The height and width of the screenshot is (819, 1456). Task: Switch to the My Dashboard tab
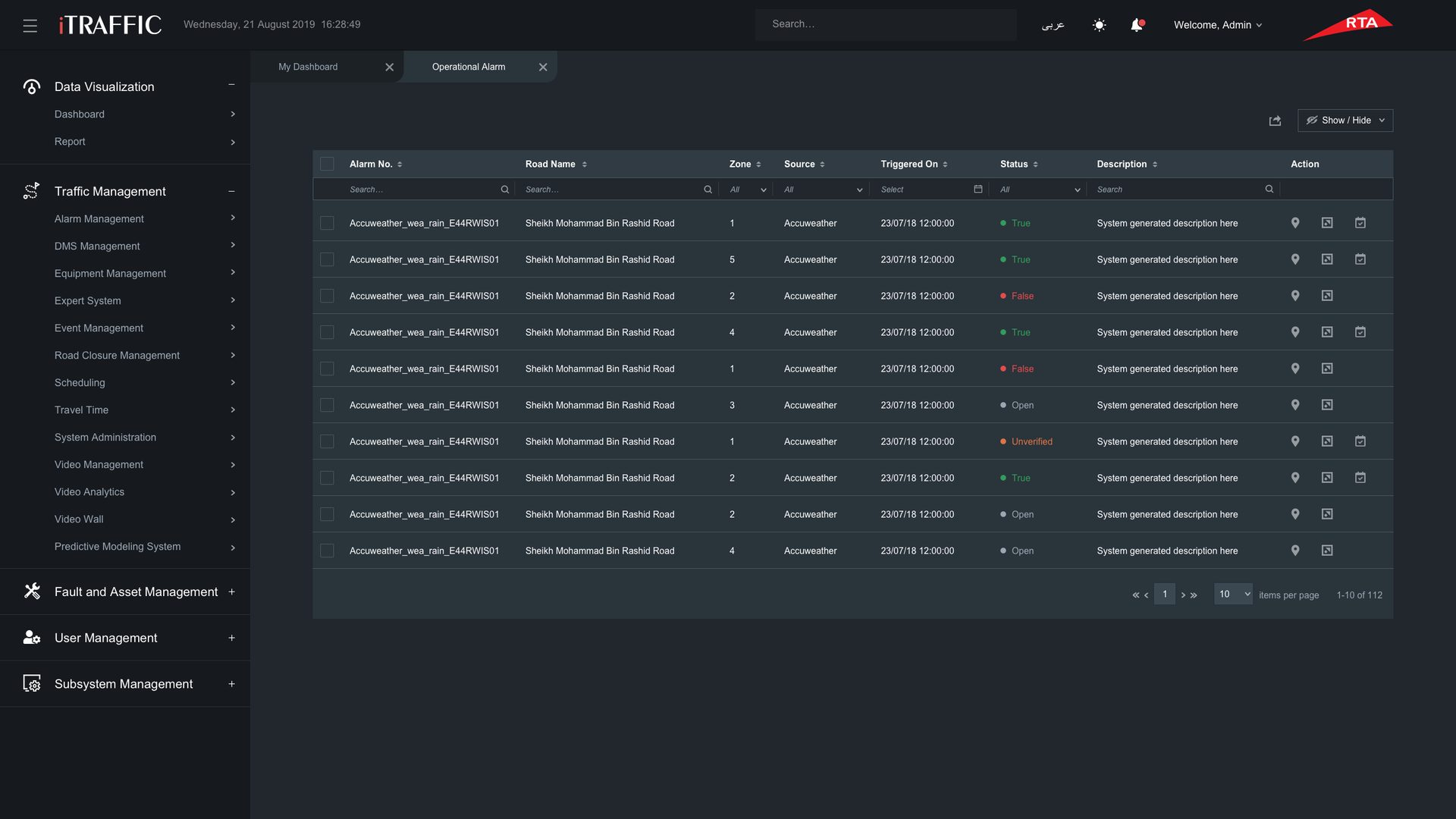308,67
